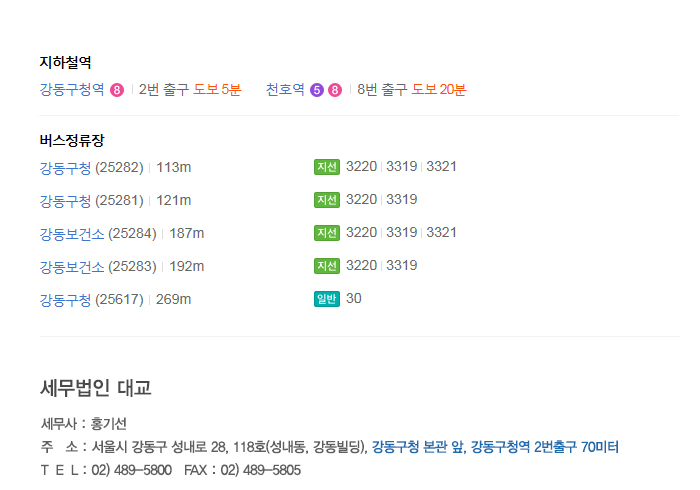The width and height of the screenshot is (700, 490).
Task: Click 지선 badge for stop 25284
Action: (327, 233)
